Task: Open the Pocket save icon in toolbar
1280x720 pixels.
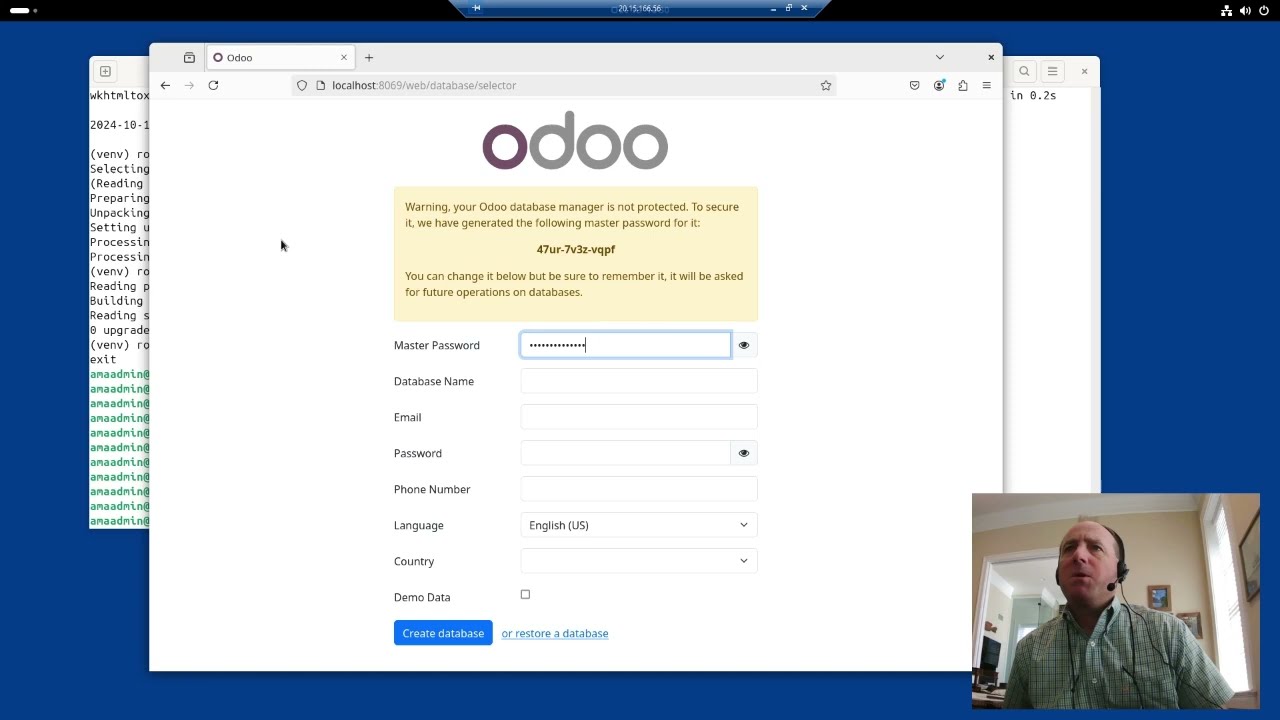Action: (914, 85)
